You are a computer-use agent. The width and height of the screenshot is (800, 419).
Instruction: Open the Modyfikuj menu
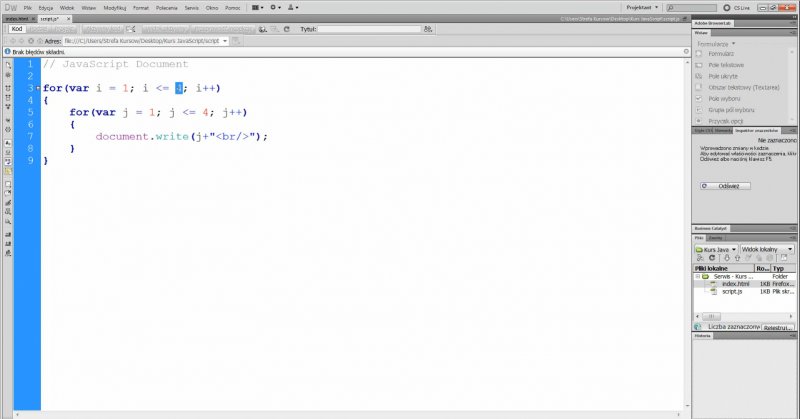tap(115, 6)
